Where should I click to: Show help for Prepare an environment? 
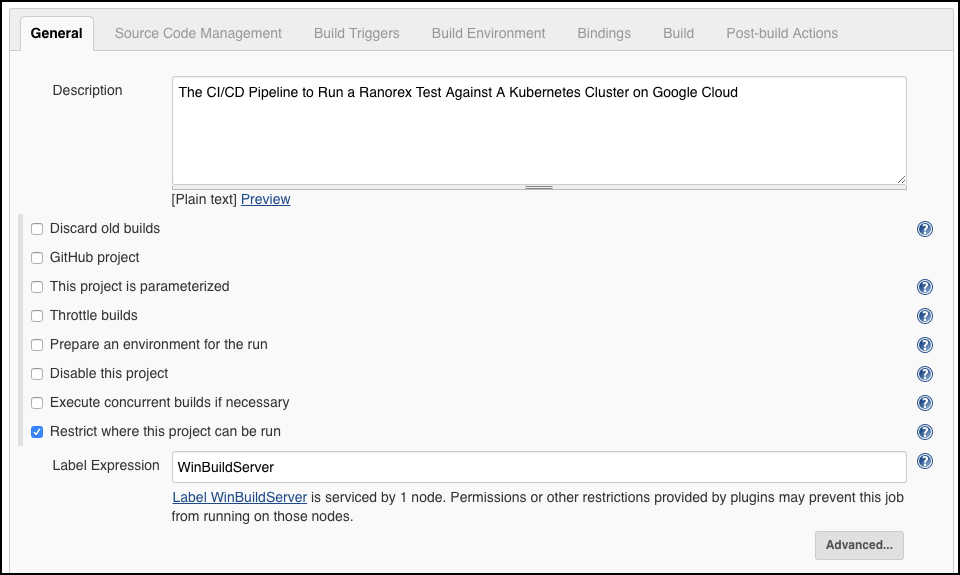coord(924,345)
